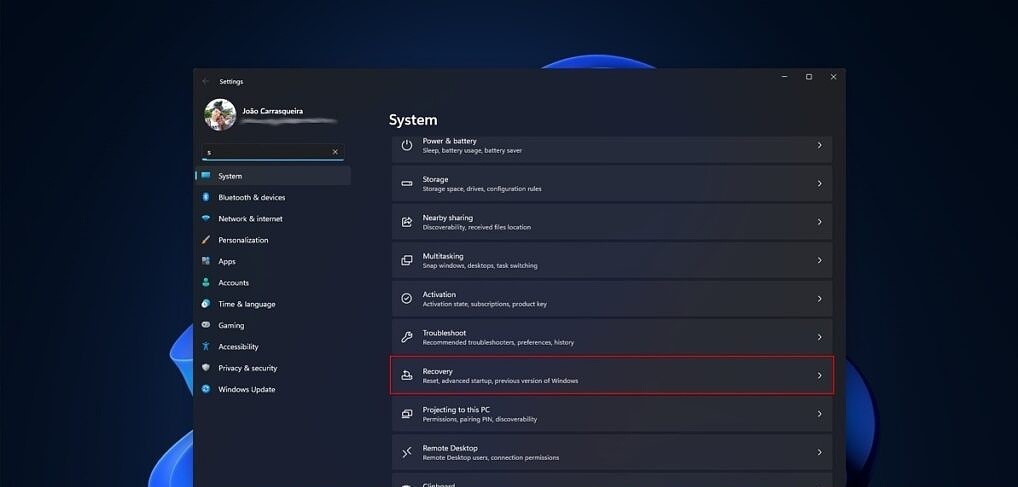This screenshot has height=487, width=1018.
Task: Click the Power & battery icon
Action: click(x=407, y=145)
